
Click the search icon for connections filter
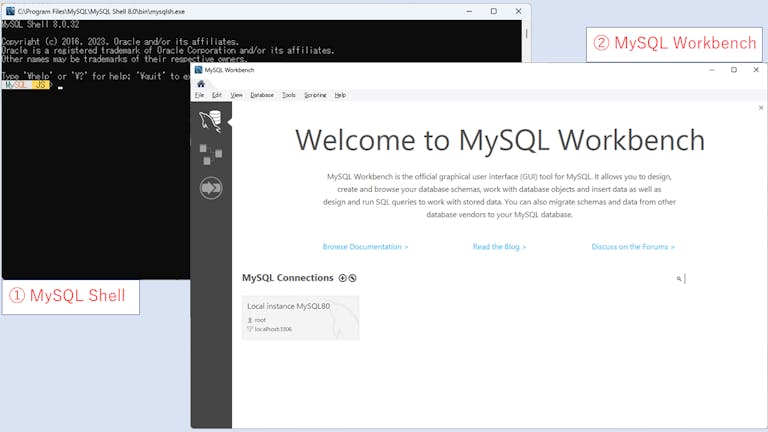679,279
